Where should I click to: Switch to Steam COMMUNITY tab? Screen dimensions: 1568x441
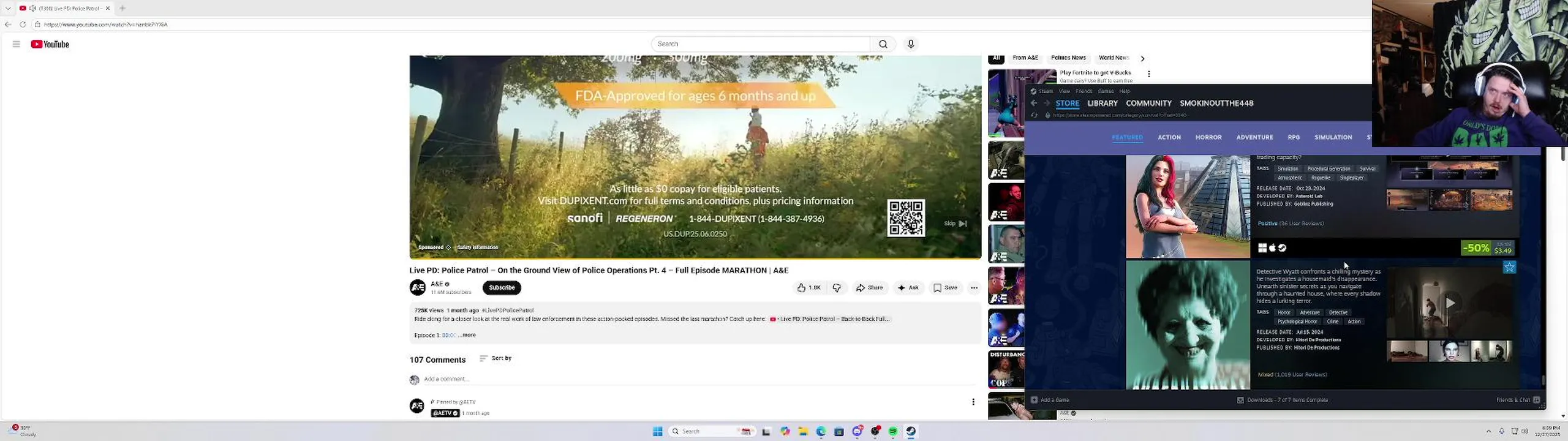[x=1148, y=104]
